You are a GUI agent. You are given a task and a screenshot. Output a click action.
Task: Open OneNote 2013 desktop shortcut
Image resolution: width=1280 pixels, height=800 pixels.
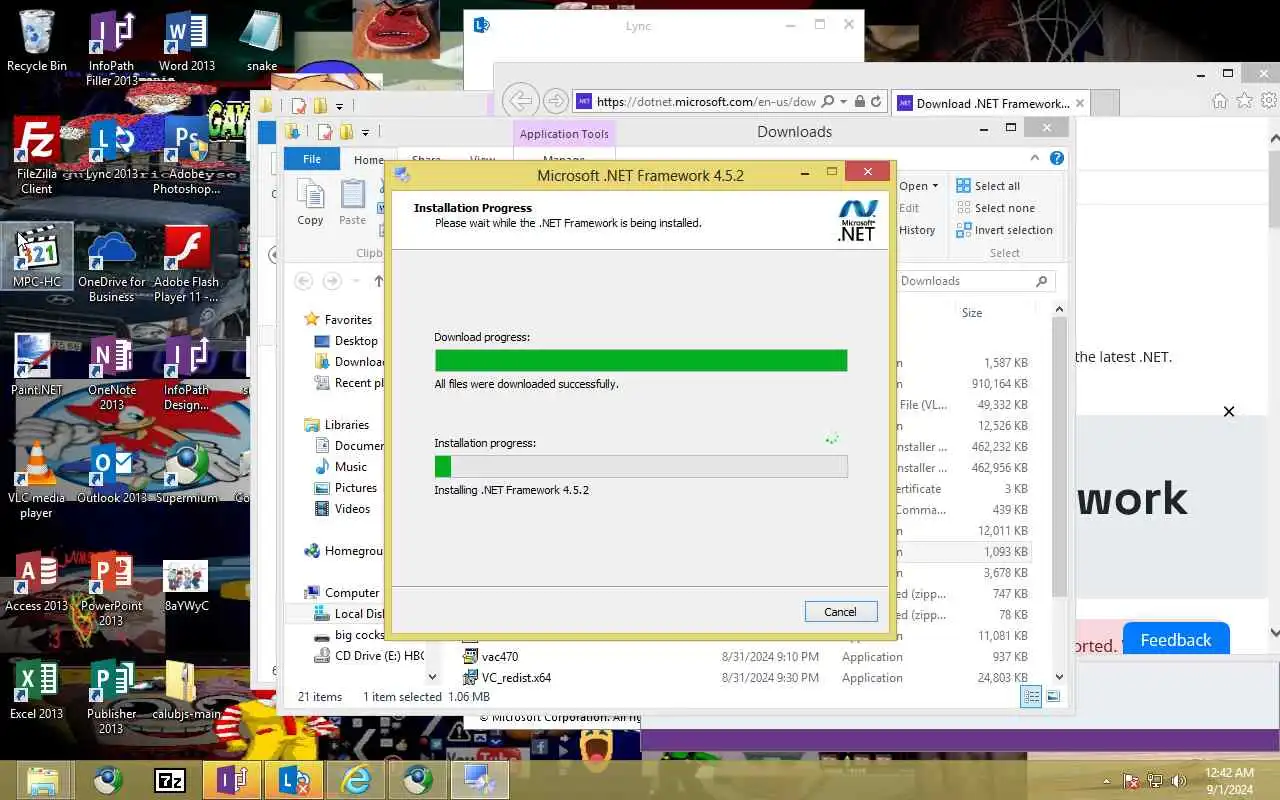(x=111, y=372)
